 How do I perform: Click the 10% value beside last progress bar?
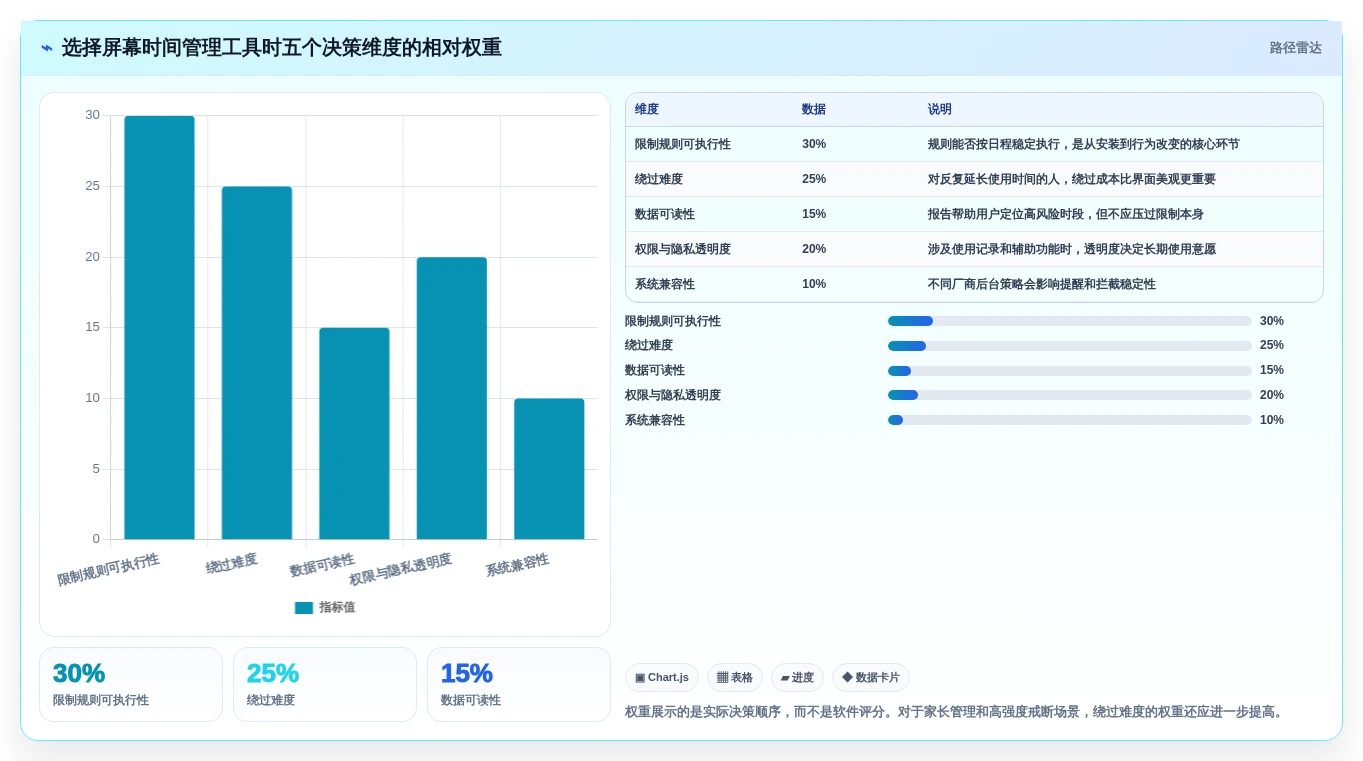[x=1272, y=420]
